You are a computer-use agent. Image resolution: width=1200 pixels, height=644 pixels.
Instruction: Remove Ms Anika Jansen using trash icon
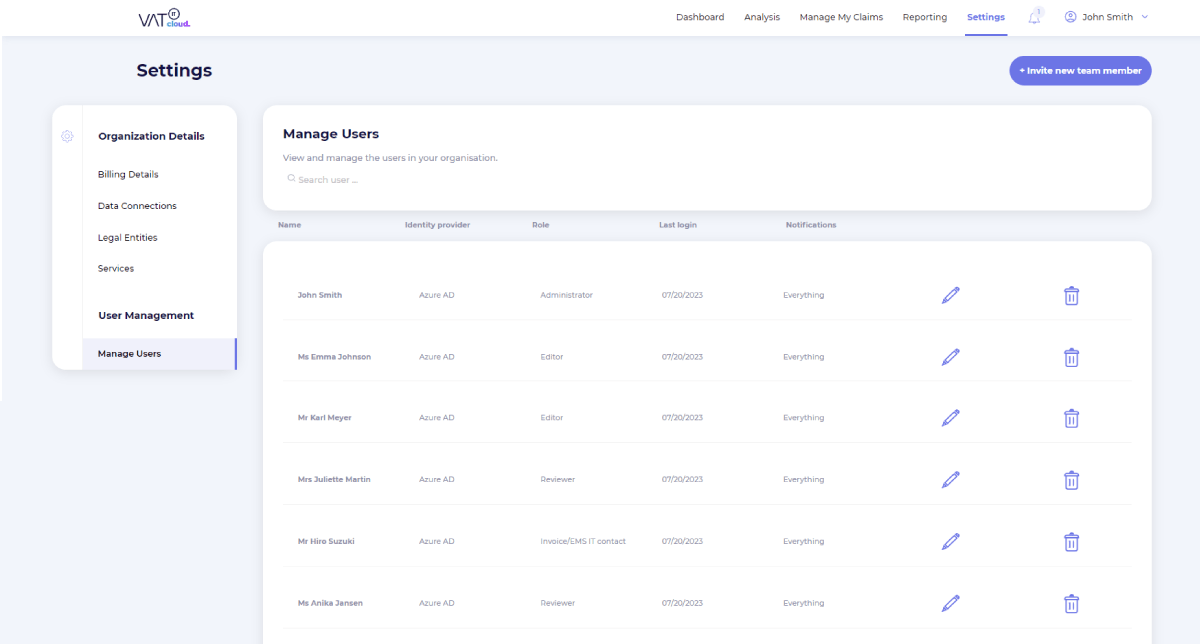point(1071,604)
